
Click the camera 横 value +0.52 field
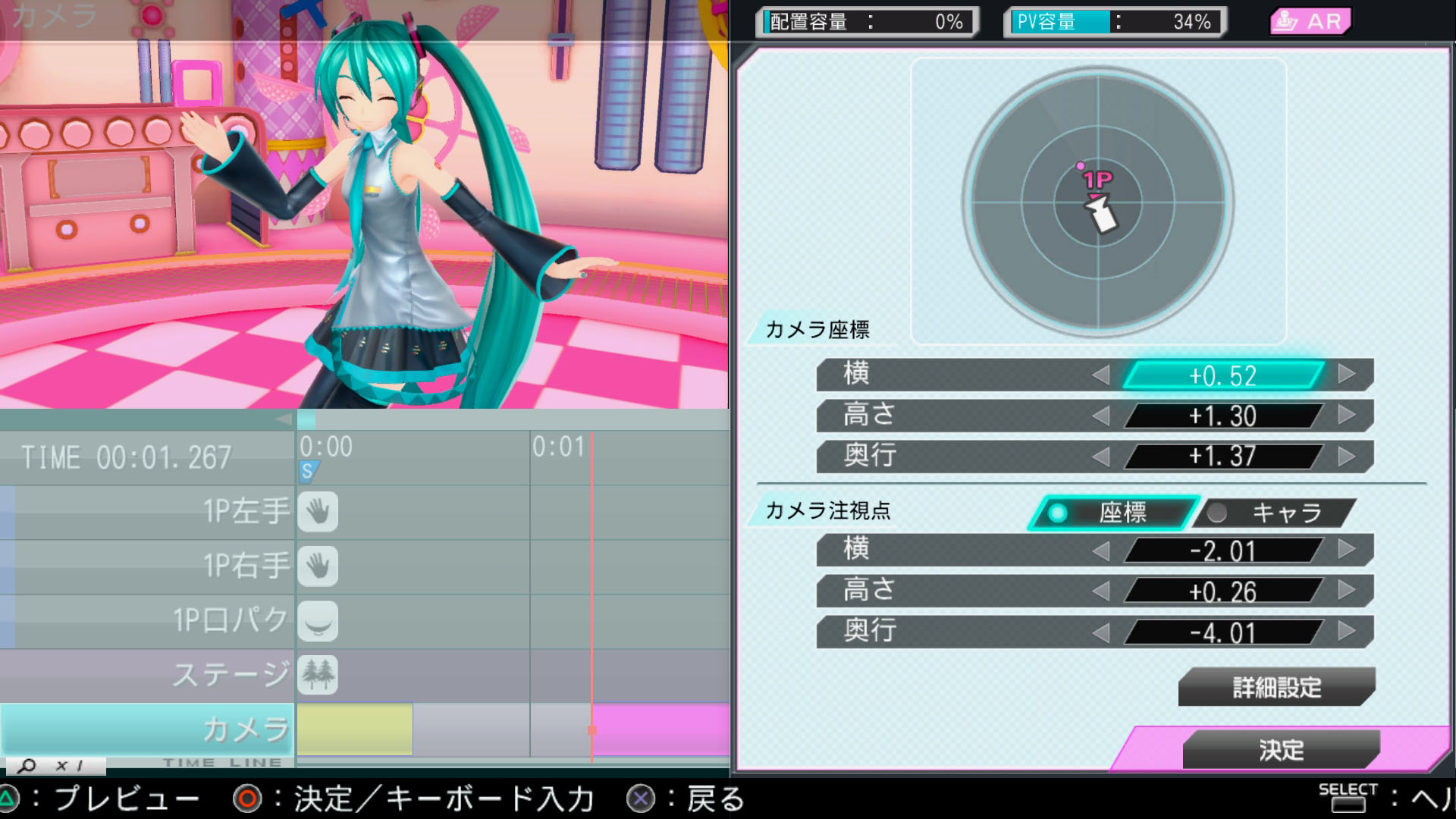(1222, 375)
